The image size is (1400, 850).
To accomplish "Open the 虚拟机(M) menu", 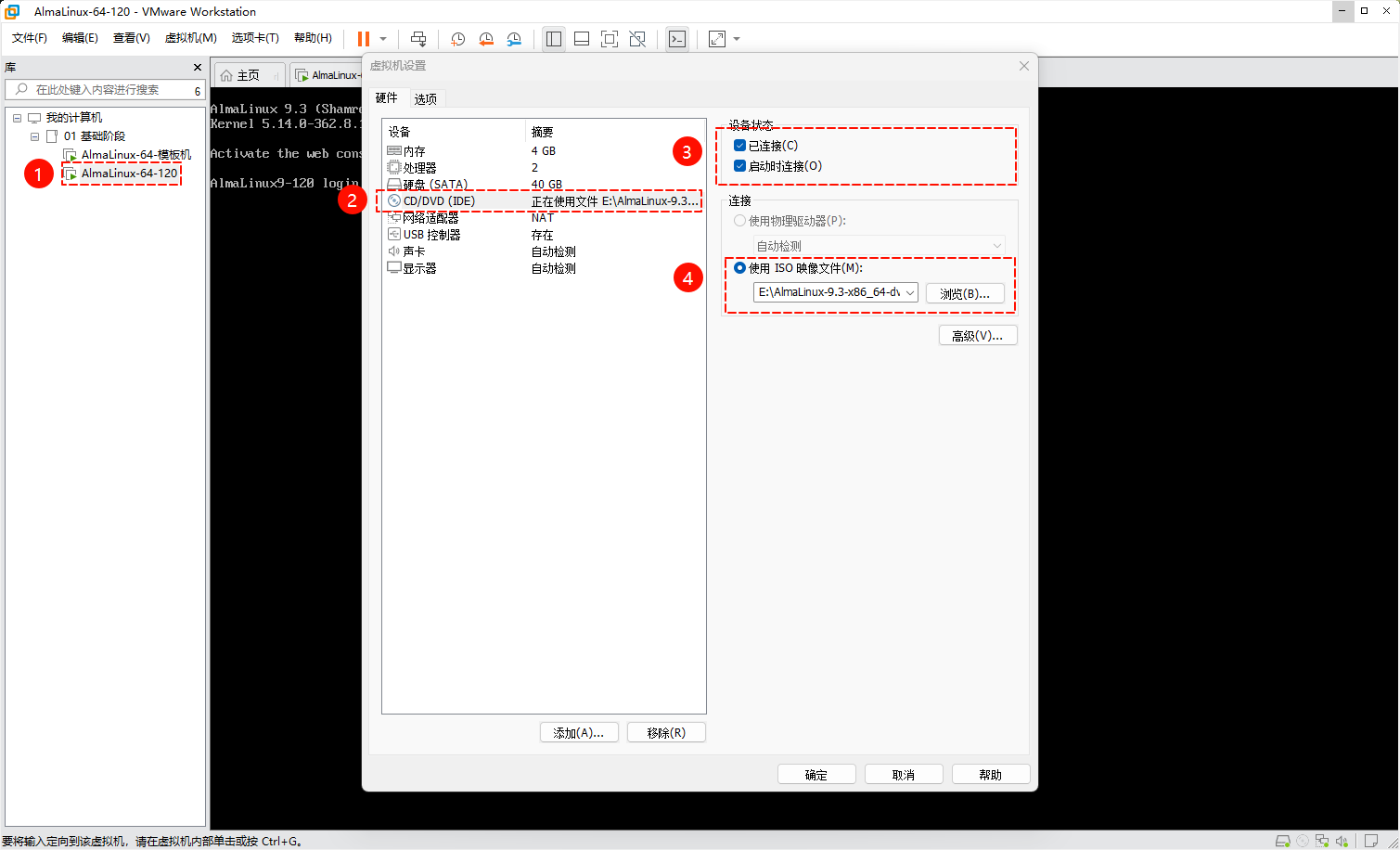I will pyautogui.click(x=190, y=38).
